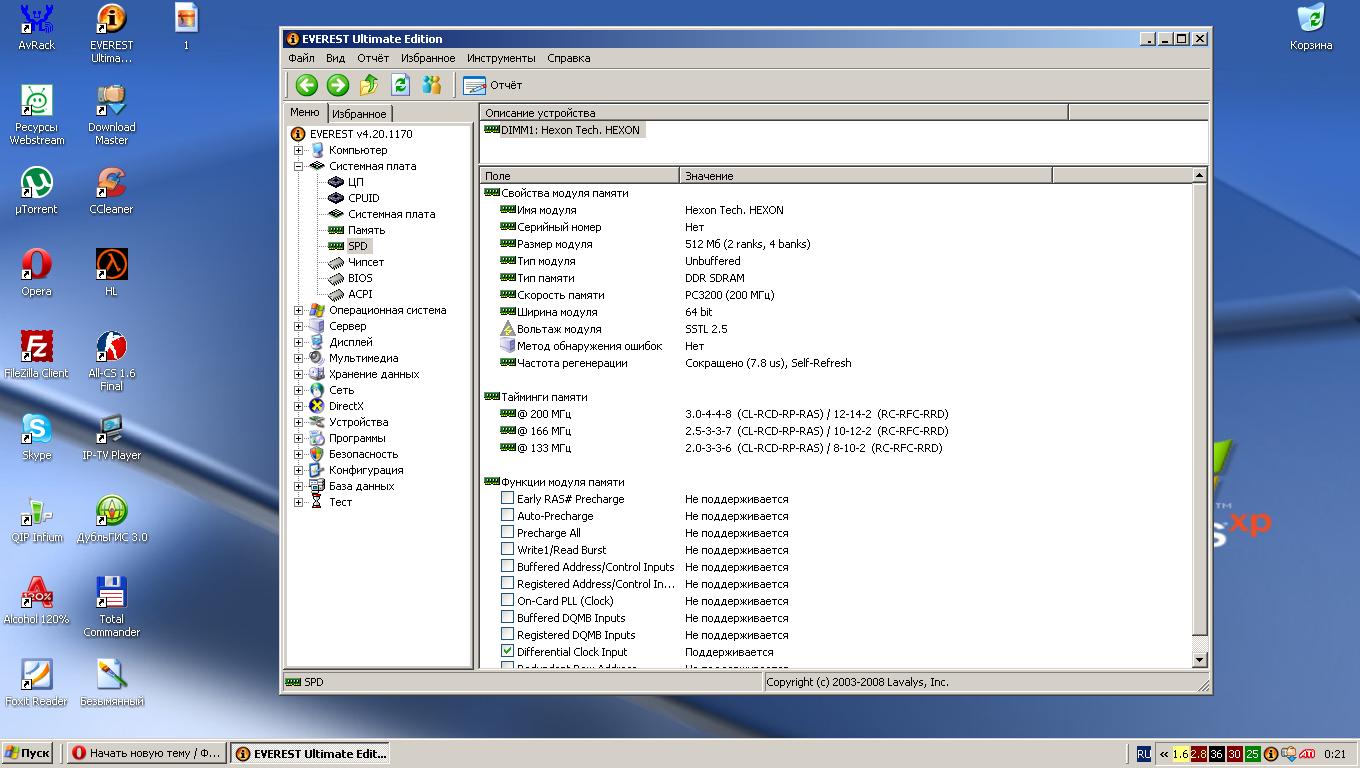Image resolution: width=1360 pixels, height=768 pixels.
Task: Launch Alcohol 120% from the desktop
Action: coord(37,601)
